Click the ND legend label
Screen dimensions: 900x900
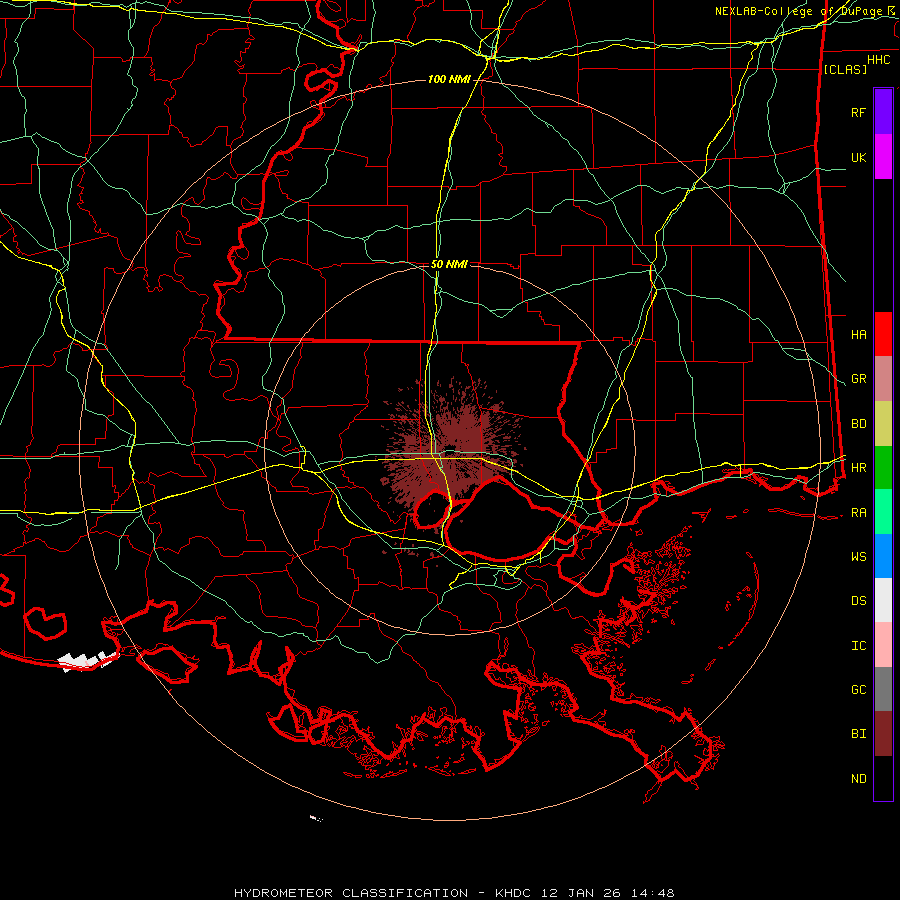point(858,779)
